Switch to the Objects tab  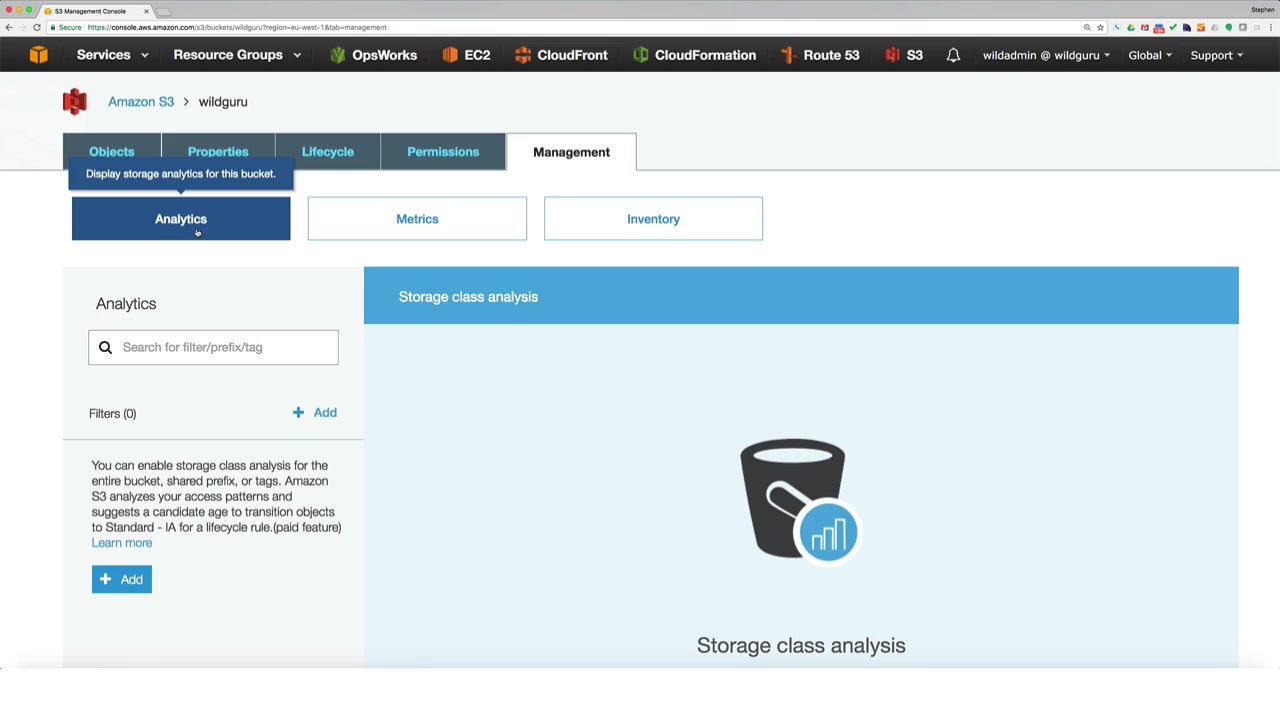point(111,152)
